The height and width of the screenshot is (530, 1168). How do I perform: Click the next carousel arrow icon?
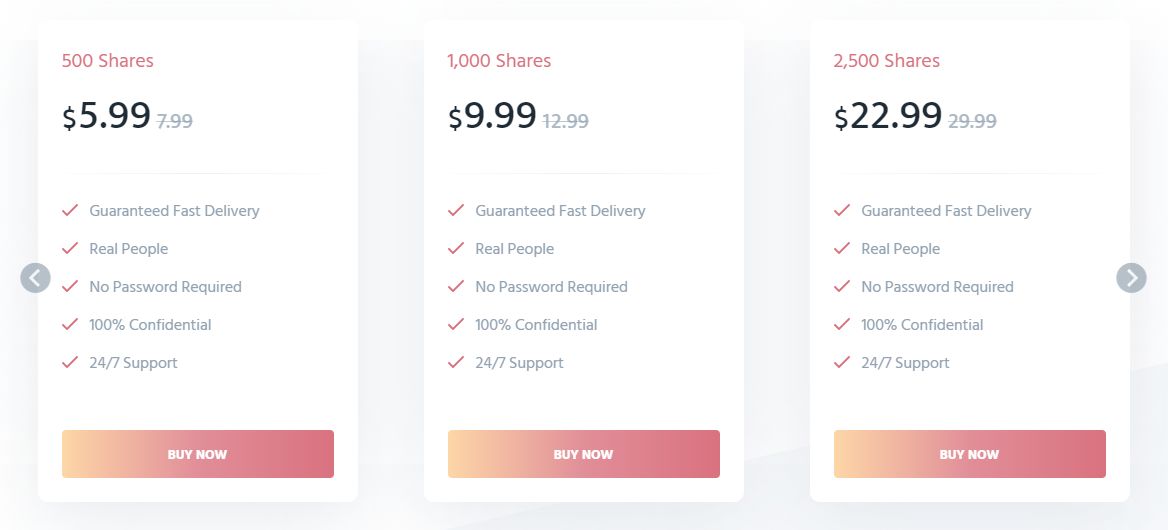click(1132, 278)
